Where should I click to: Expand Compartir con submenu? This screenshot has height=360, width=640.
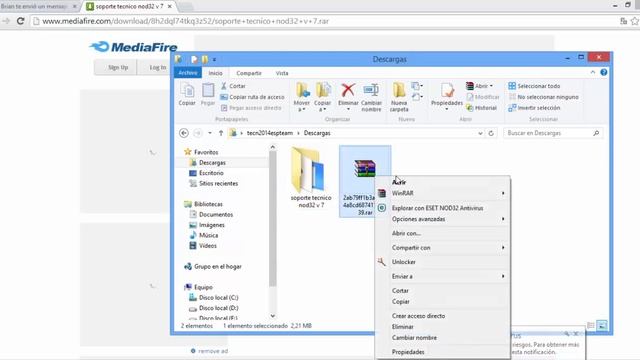click(x=443, y=248)
